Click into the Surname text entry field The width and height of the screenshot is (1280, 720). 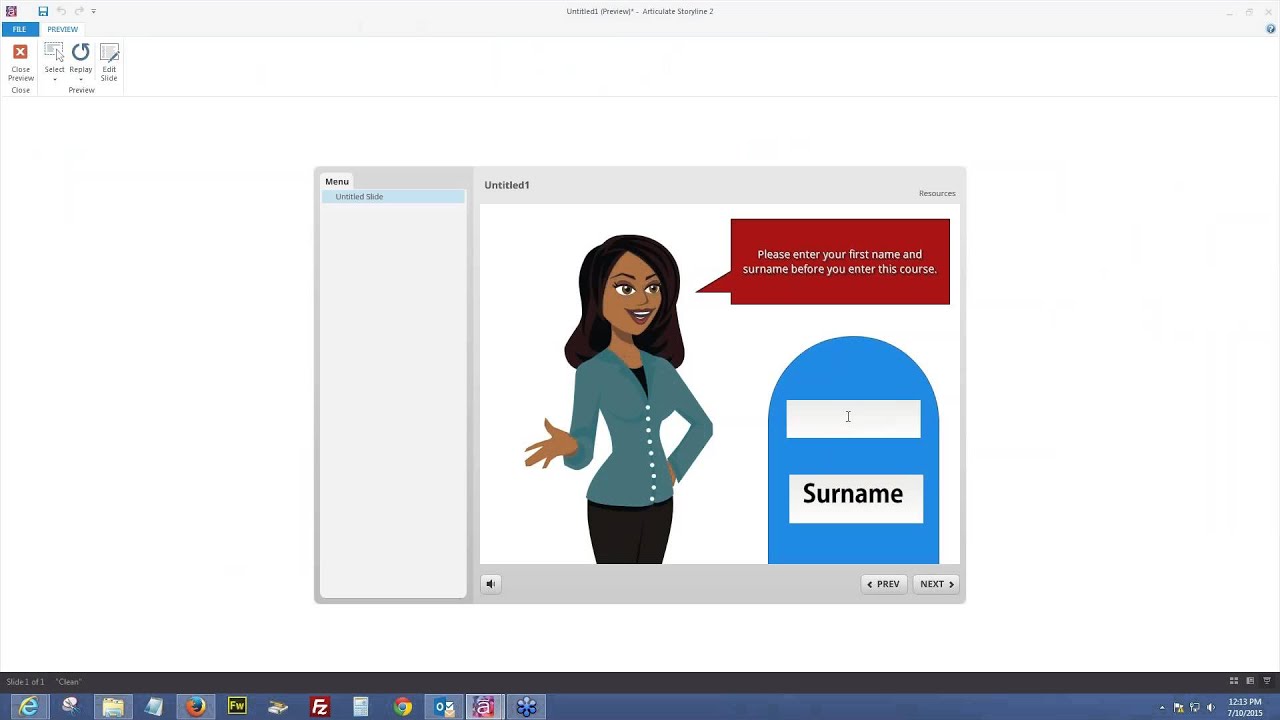(856, 498)
